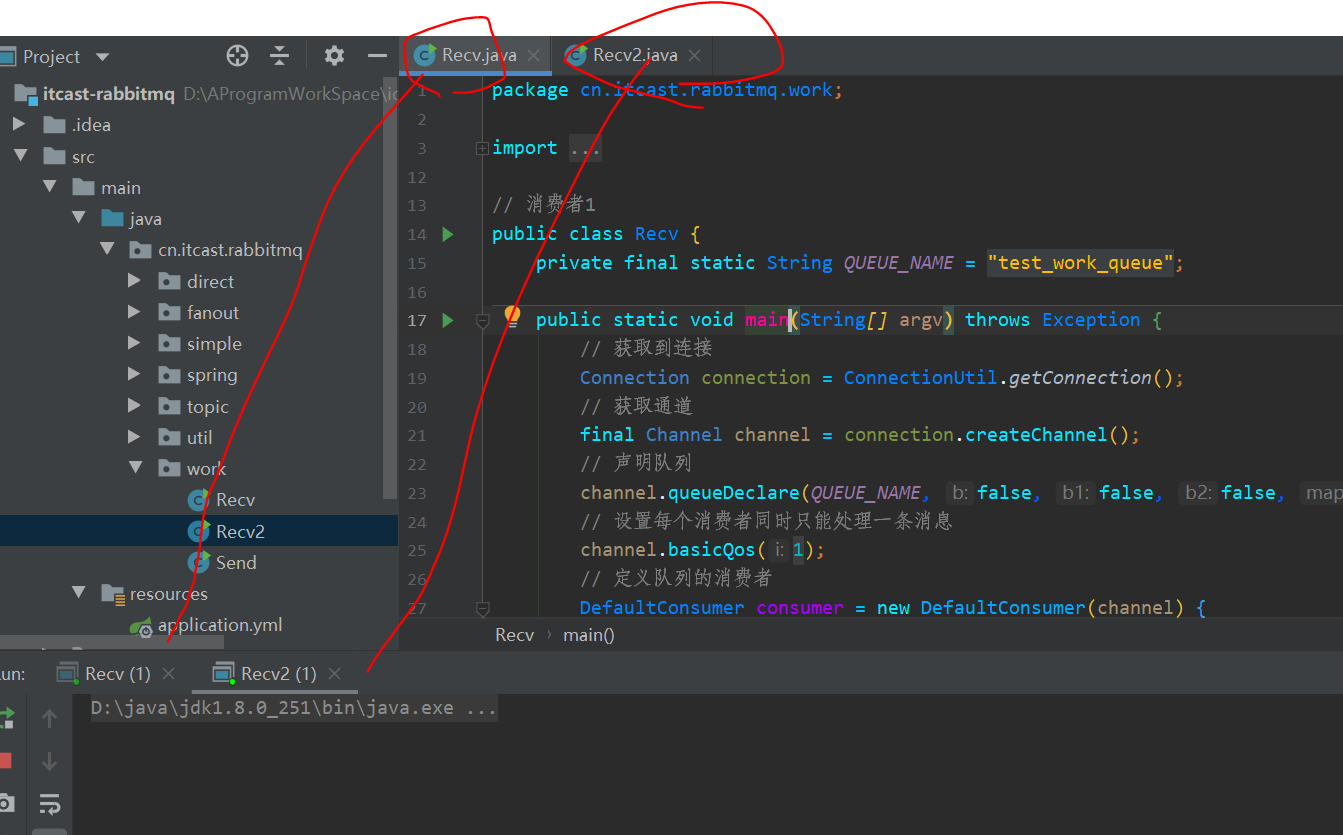The image size is (1343, 835).
Task: Click the "test_work_queue" string literal
Action: (1080, 263)
